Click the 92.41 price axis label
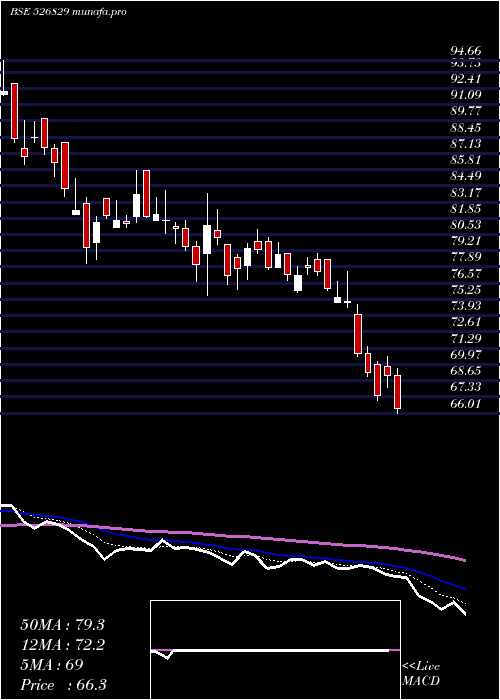Image resolution: width=500 pixels, height=700 pixels. (466, 79)
